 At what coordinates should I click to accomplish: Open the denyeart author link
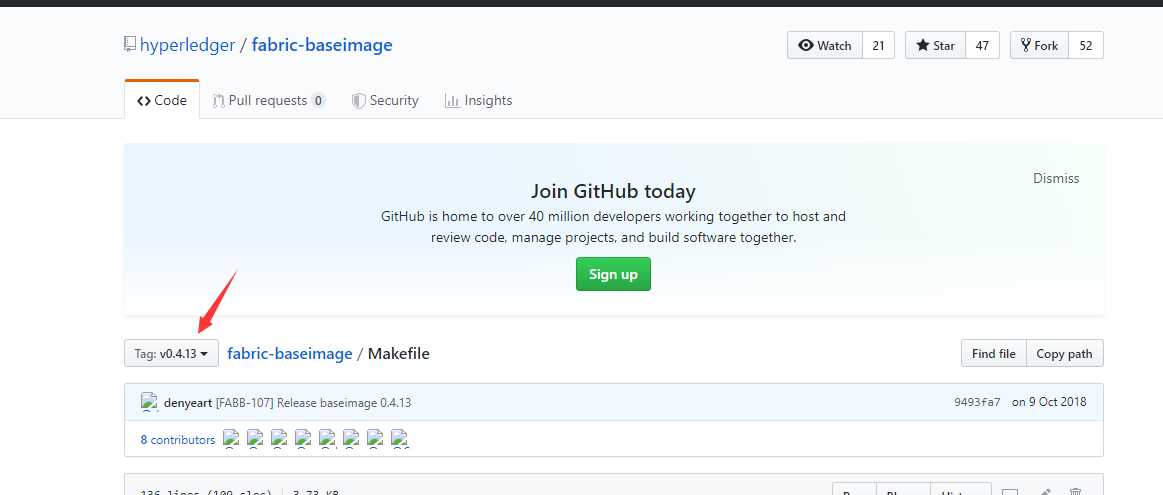(x=188, y=403)
